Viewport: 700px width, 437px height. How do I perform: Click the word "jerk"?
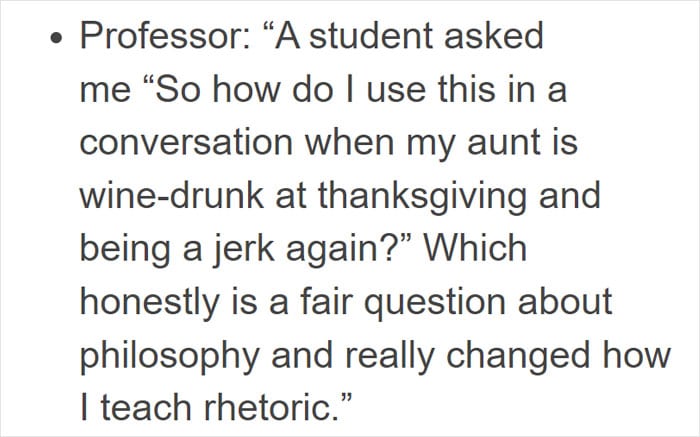click(x=243, y=251)
